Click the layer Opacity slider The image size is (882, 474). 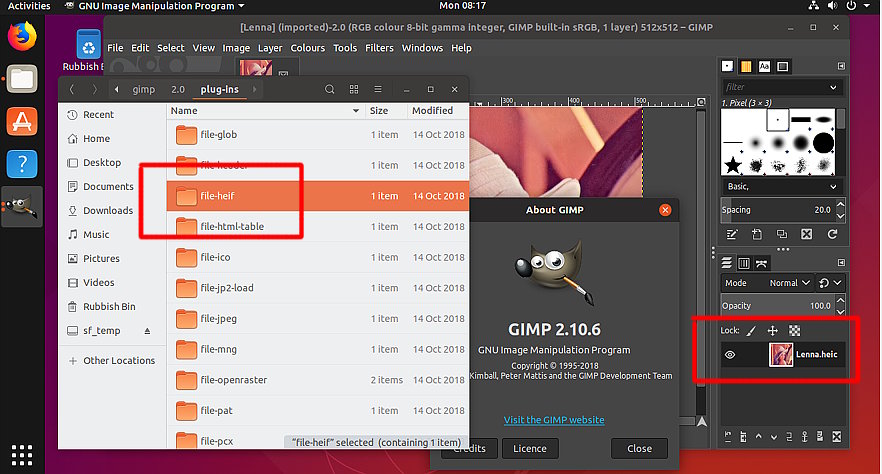[x=776, y=306]
